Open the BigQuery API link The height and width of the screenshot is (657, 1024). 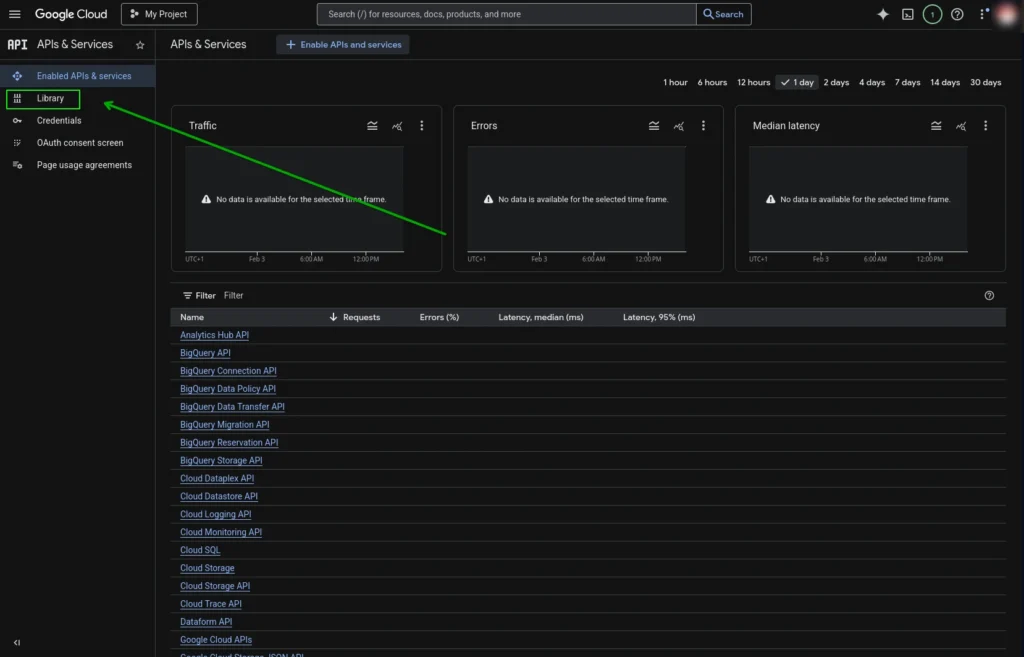point(205,352)
